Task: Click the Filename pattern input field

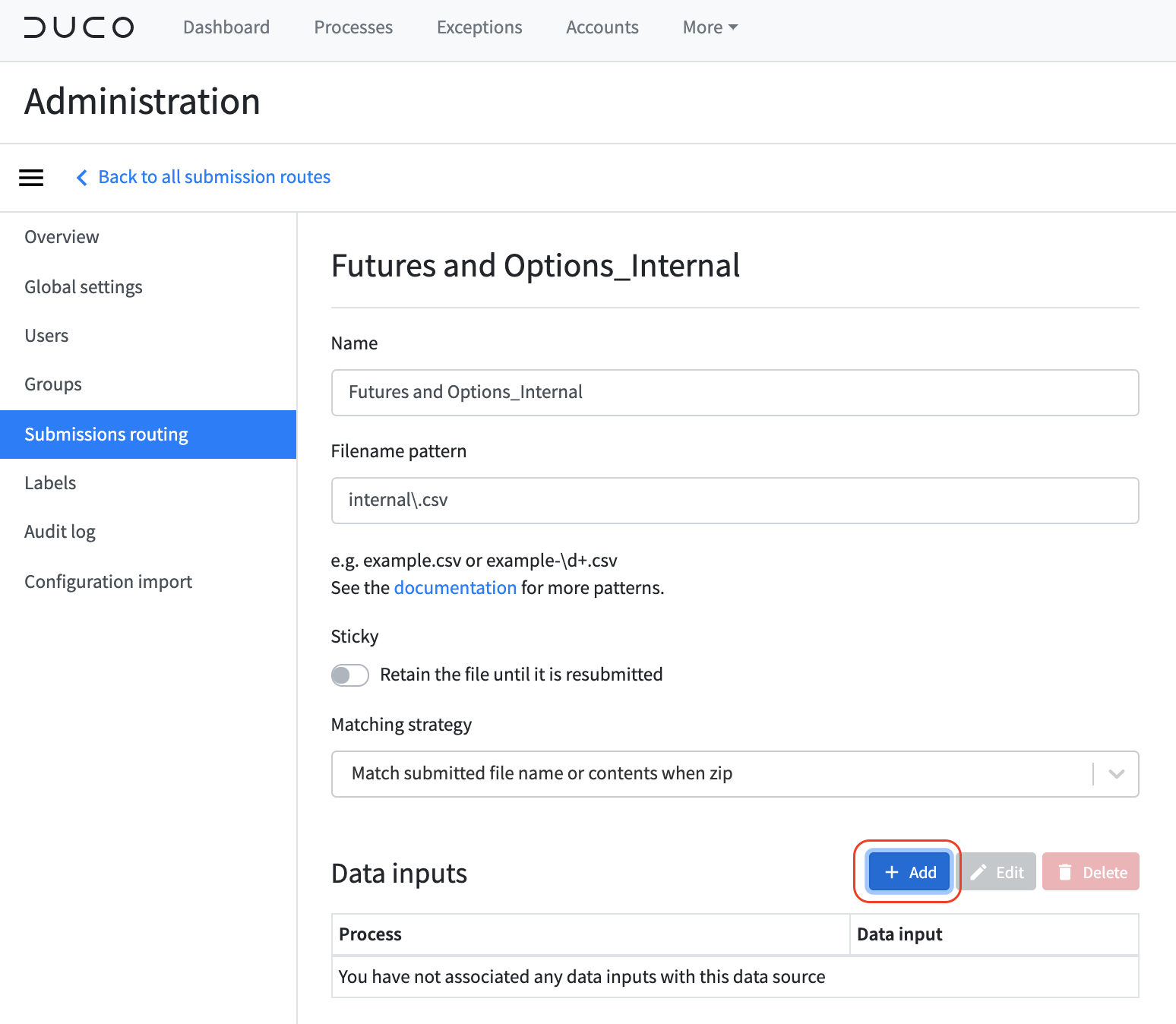Action: [735, 501]
